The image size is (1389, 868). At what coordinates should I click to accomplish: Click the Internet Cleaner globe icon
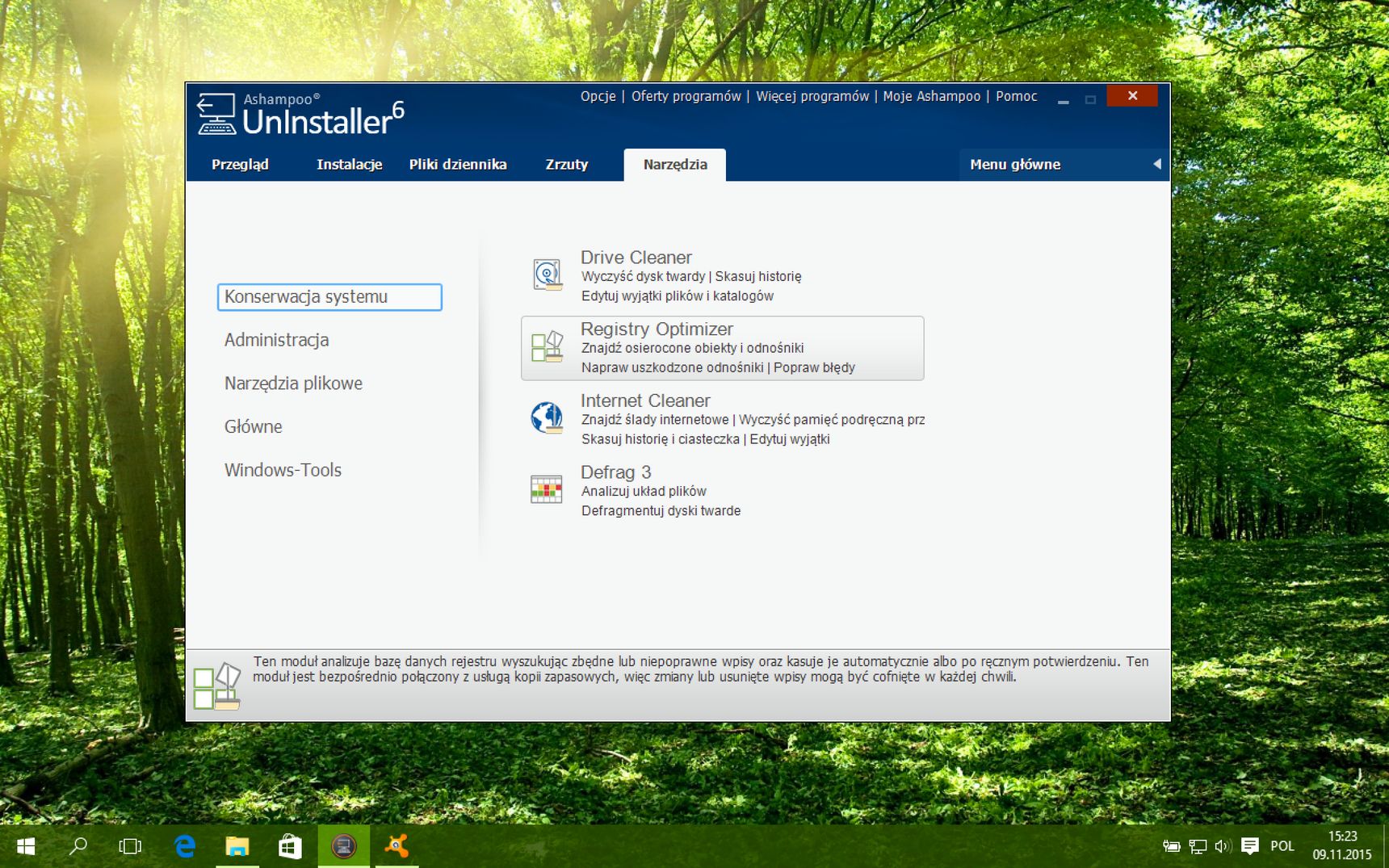pos(548,417)
